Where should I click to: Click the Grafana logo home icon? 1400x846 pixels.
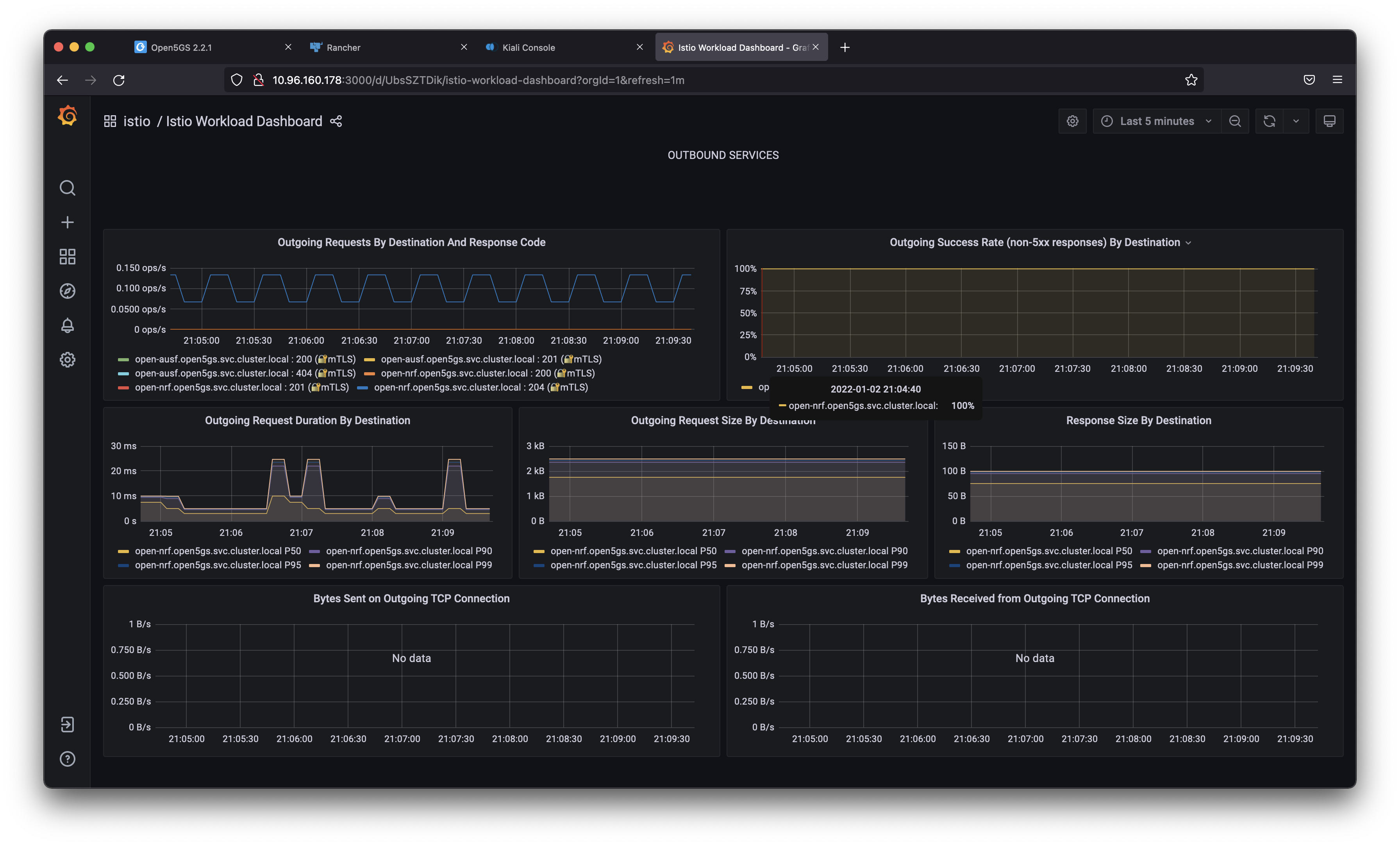[68, 116]
